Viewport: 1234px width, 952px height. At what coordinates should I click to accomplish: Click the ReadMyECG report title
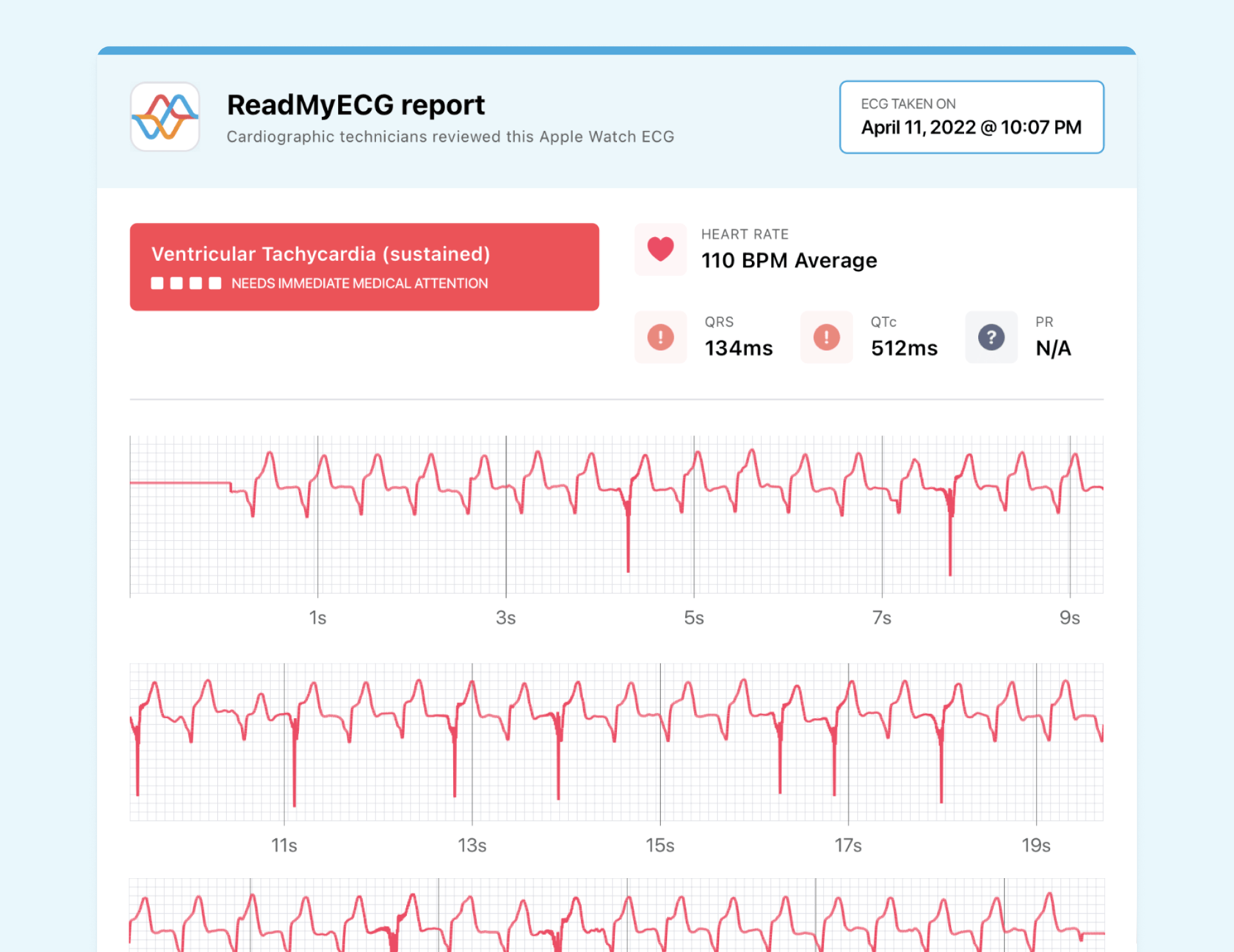[355, 105]
